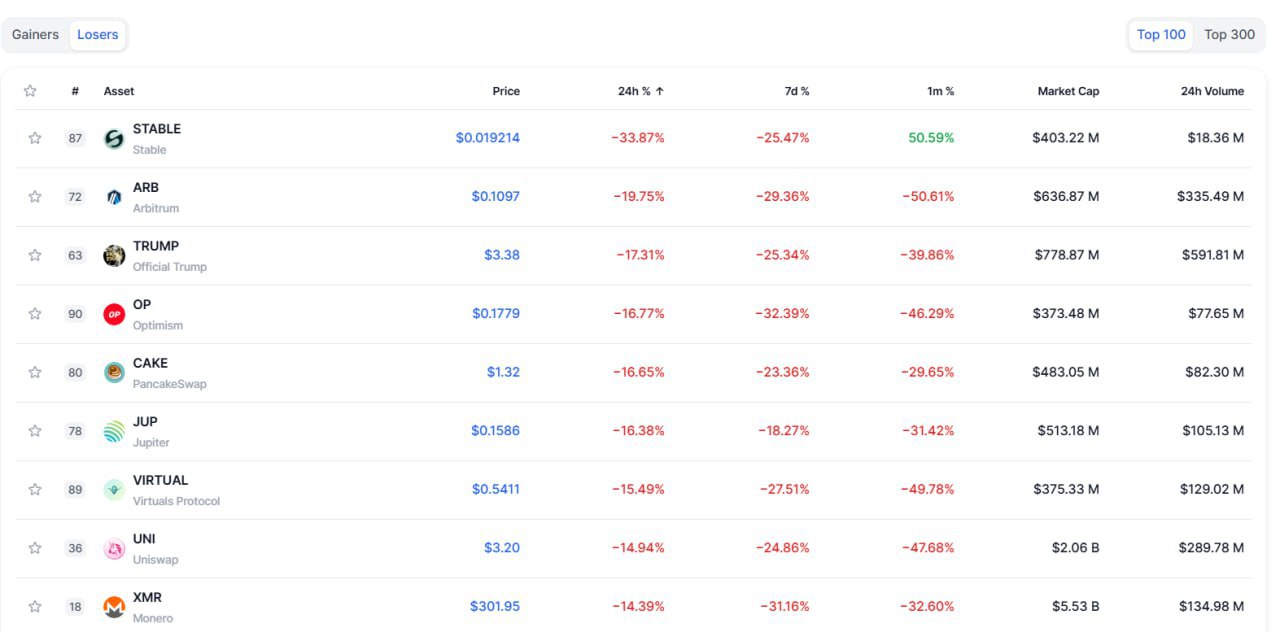Click the Optimism red logo icon
Image resolution: width=1280 pixels, height=632 pixels.
coord(114,314)
